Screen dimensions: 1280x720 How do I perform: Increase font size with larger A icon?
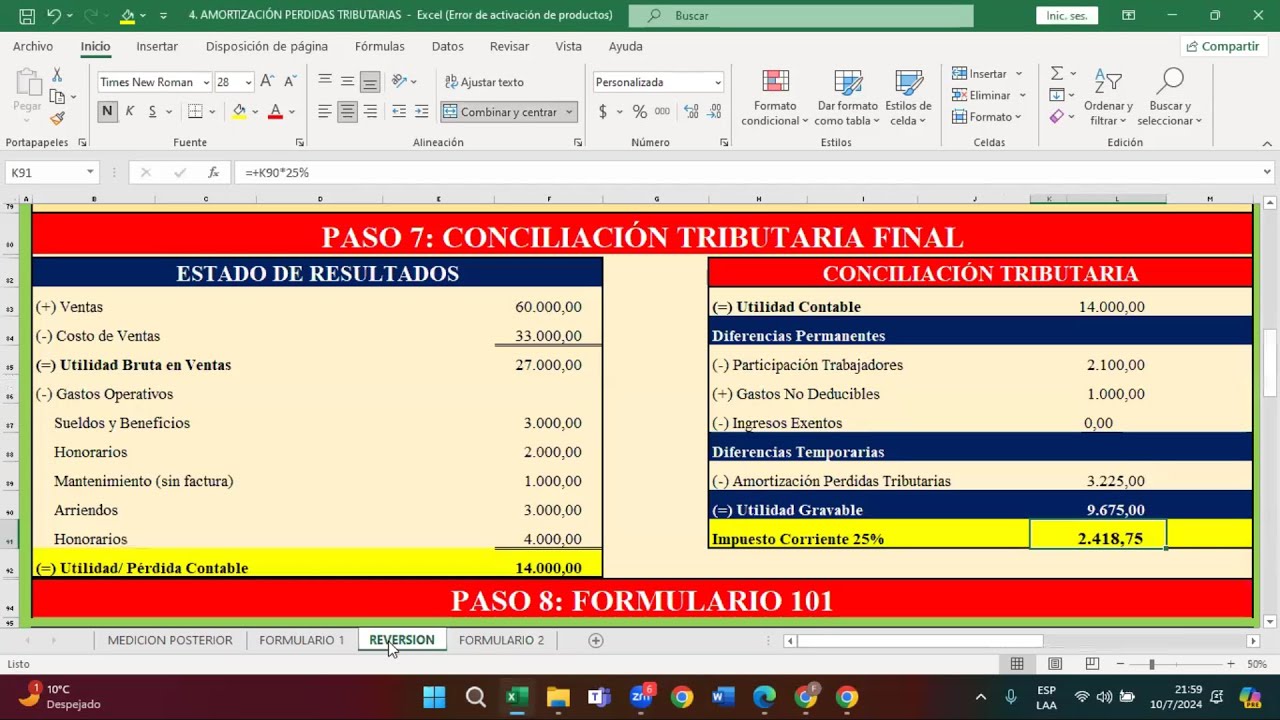coord(267,82)
